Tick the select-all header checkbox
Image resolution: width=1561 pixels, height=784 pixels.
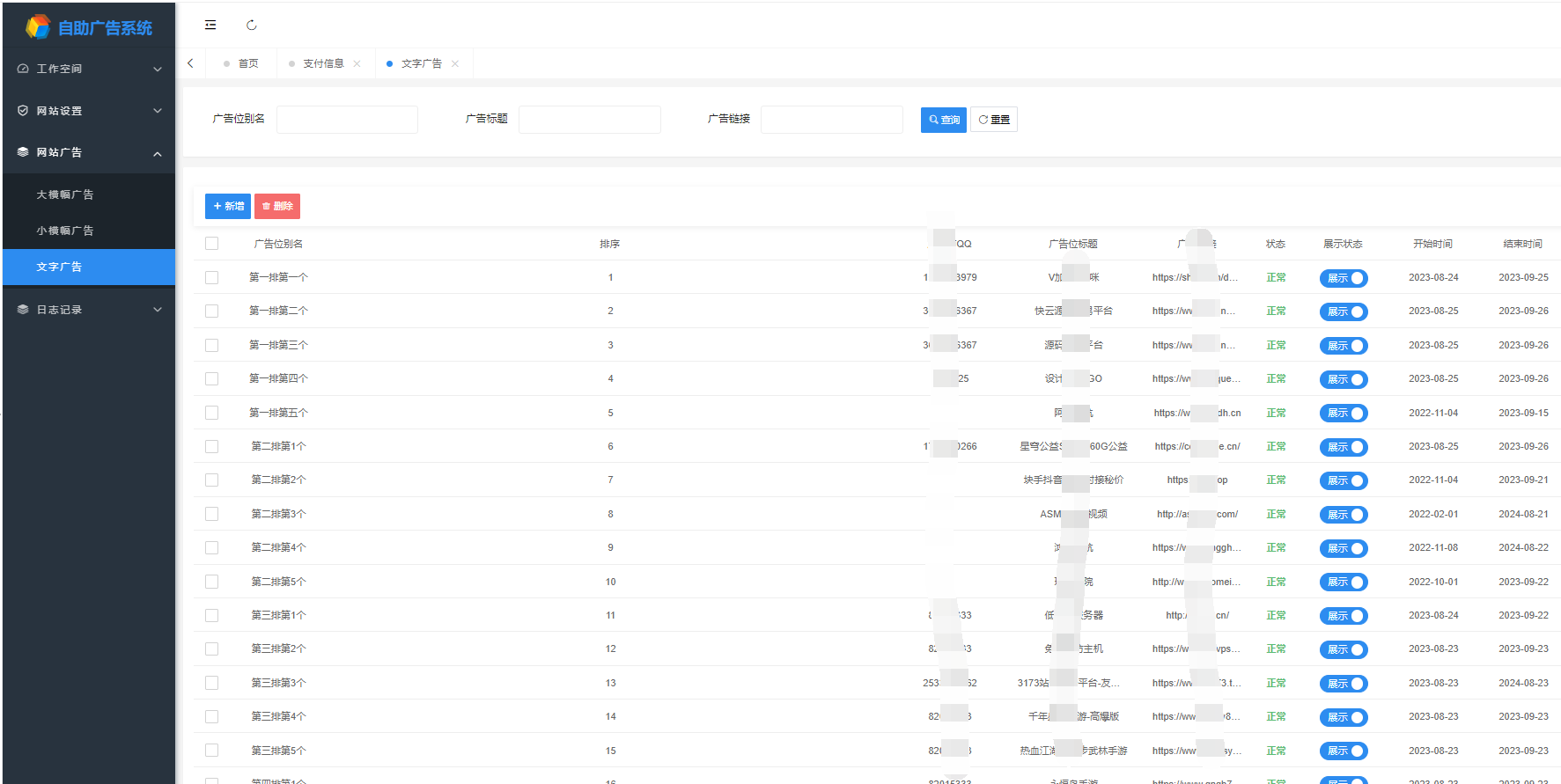pos(211,244)
